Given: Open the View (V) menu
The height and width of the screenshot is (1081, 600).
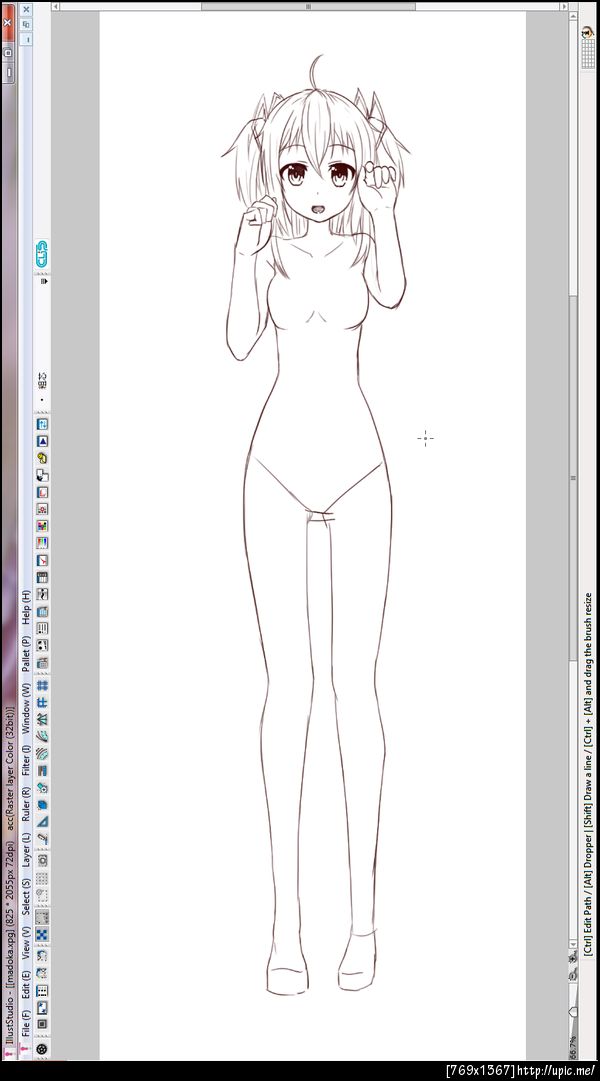Looking at the screenshot, I should 26,943.
